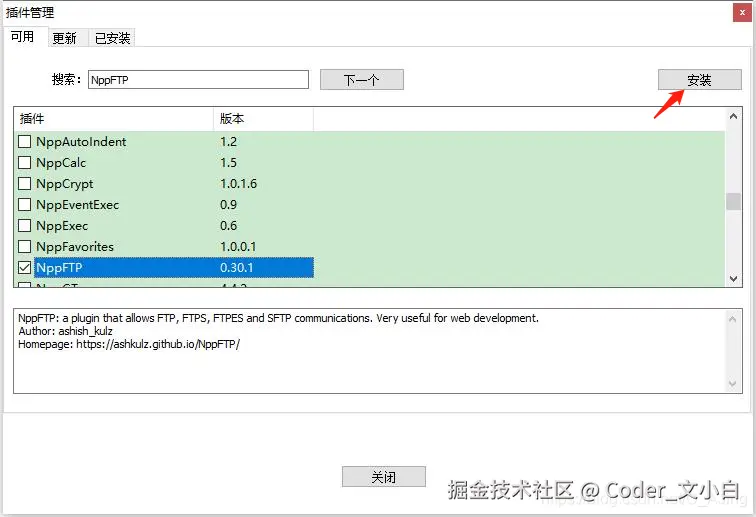Close the 插件管理 dialog with the red X
756x517 pixels.
(x=742, y=13)
